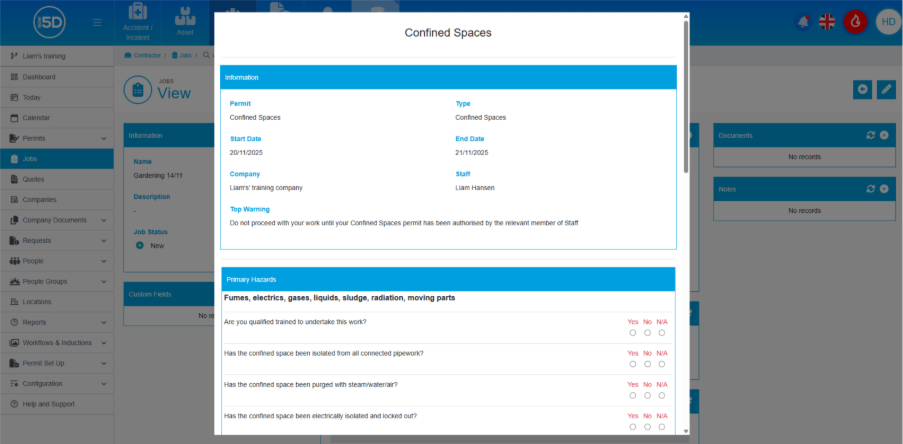Viewport: 903px width, 444px height.
Task: Expand the Reports sidebar chevron
Action: click(104, 322)
